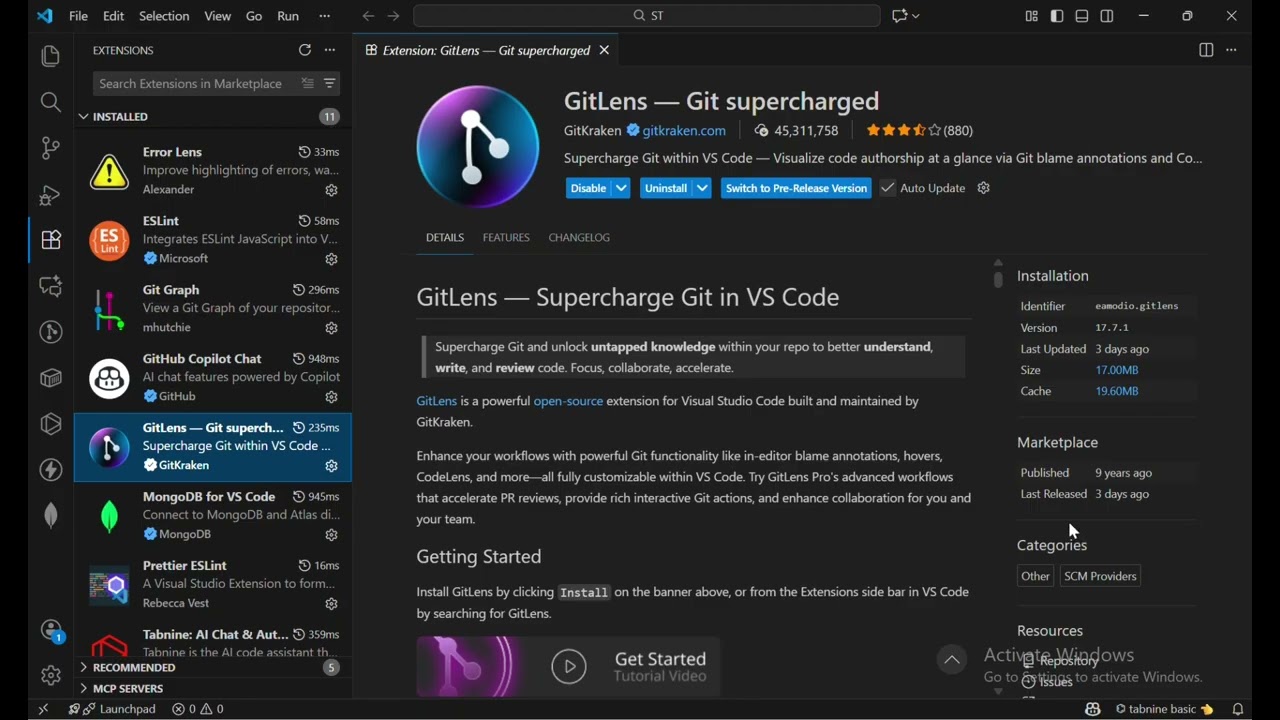Open the Explorer view in activity bar
Viewport: 1280px width, 720px height.
click(x=50, y=57)
